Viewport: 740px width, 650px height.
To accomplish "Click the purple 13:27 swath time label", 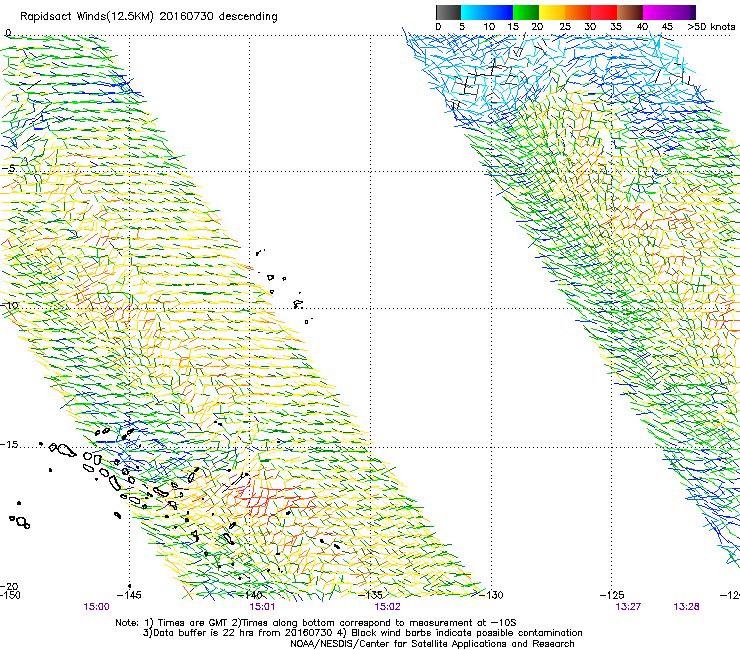I will pos(628,607).
